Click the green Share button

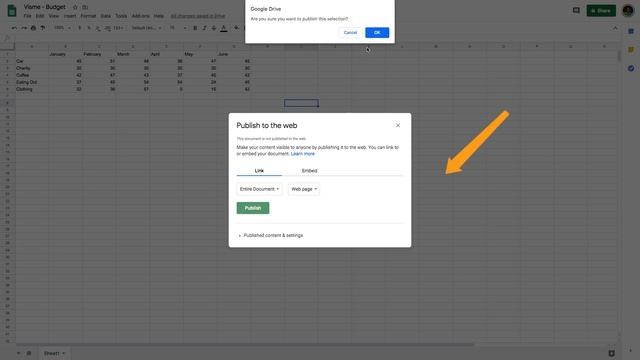pos(601,11)
